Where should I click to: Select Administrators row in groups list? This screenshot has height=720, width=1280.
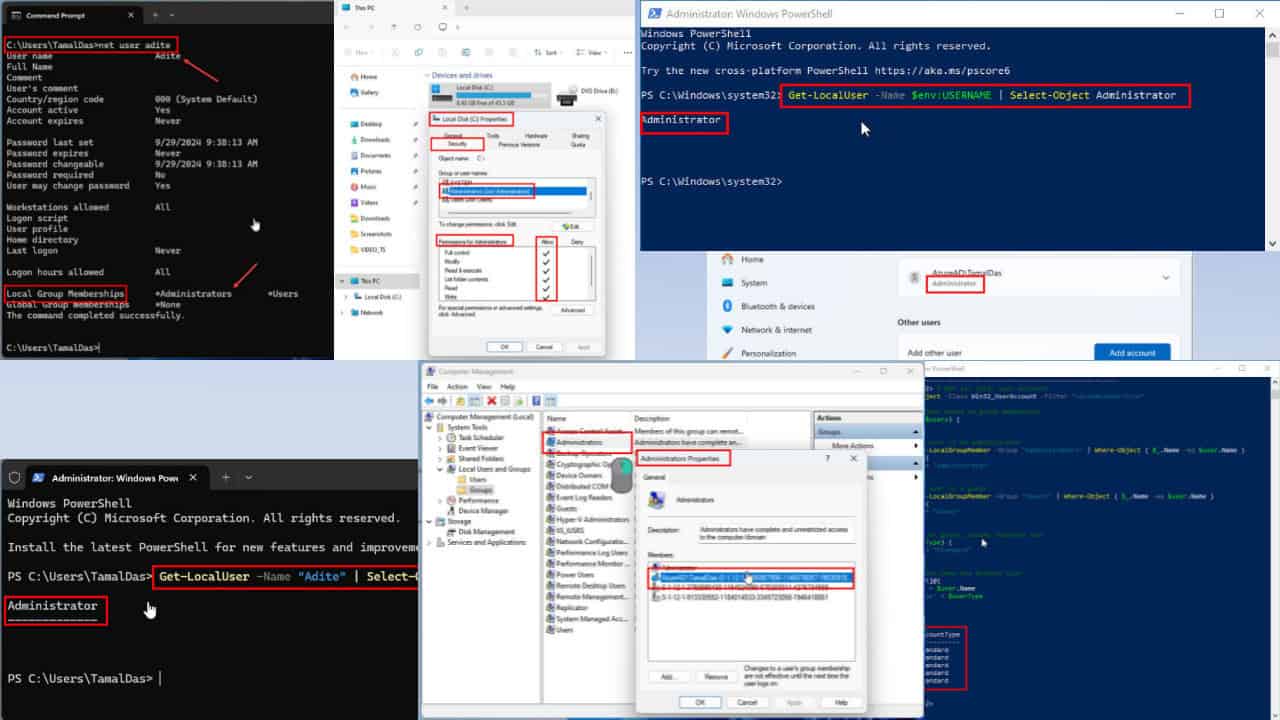click(x=588, y=440)
